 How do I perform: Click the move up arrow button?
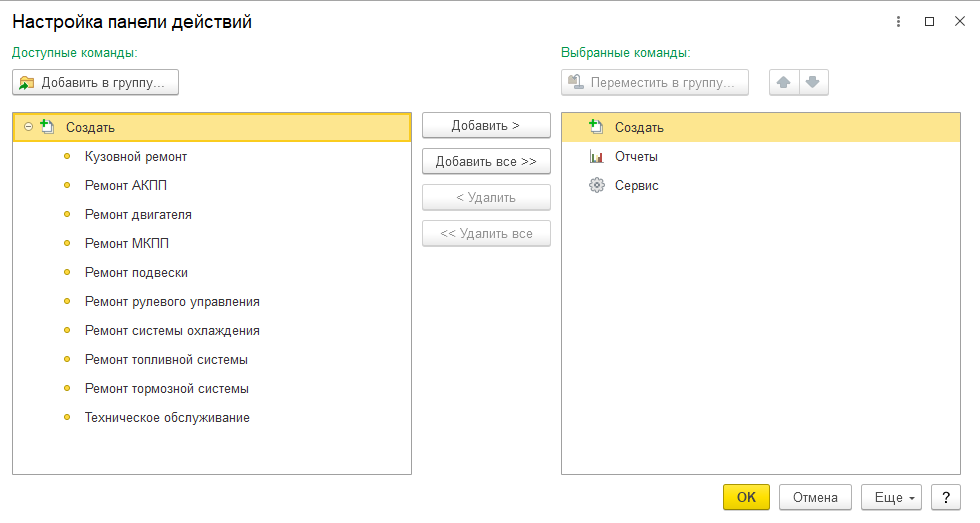(x=784, y=82)
